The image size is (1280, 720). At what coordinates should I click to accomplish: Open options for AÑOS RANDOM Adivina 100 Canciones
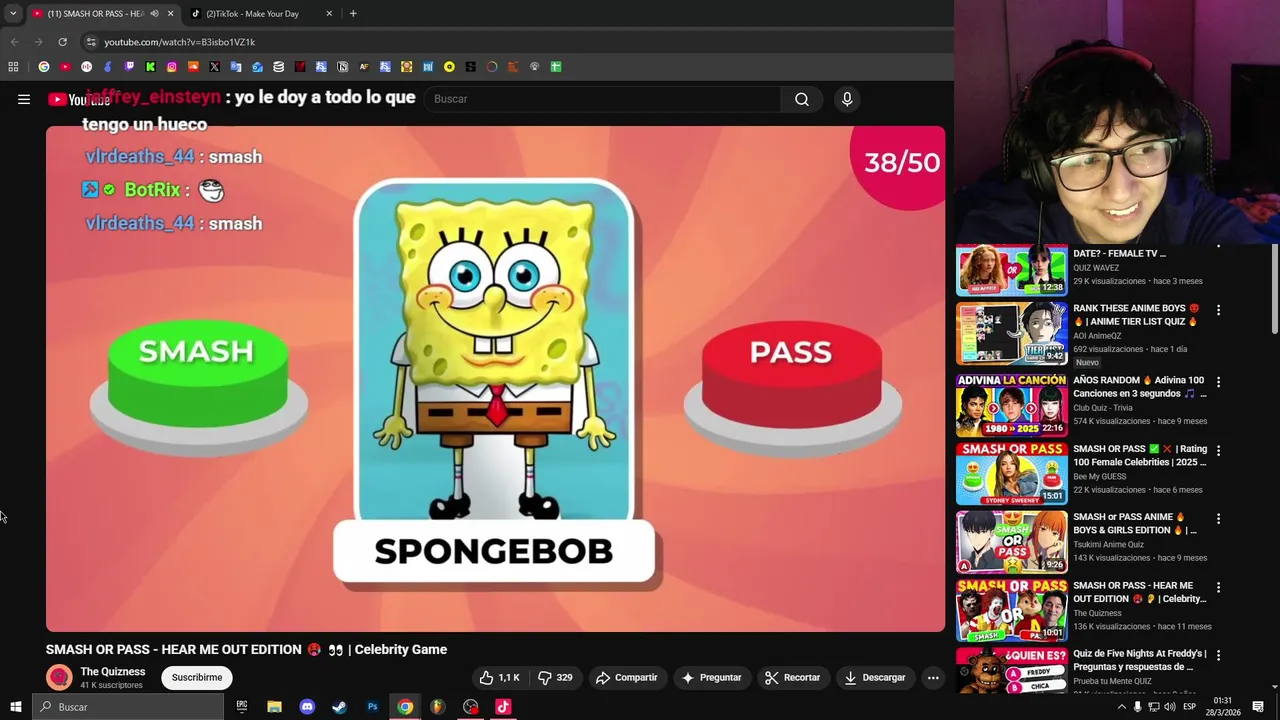(1218, 382)
